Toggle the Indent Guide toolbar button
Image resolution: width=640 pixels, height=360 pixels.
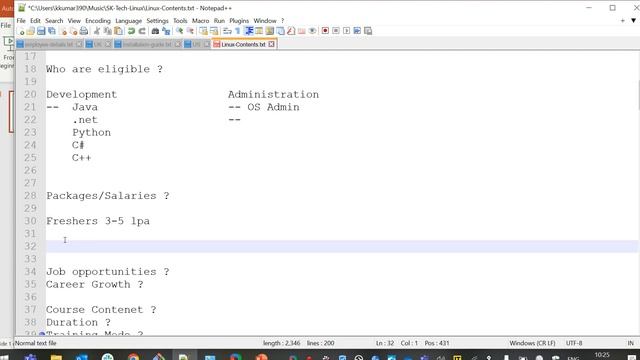point(249,31)
